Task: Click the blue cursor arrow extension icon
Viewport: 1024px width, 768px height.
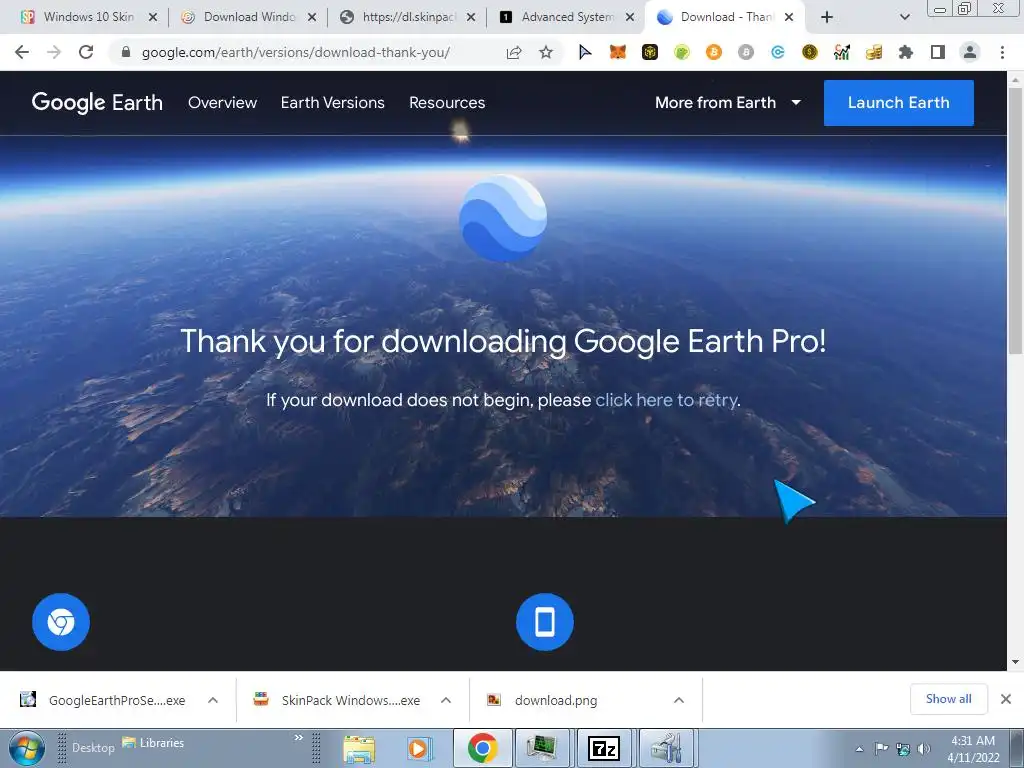Action: tap(585, 52)
